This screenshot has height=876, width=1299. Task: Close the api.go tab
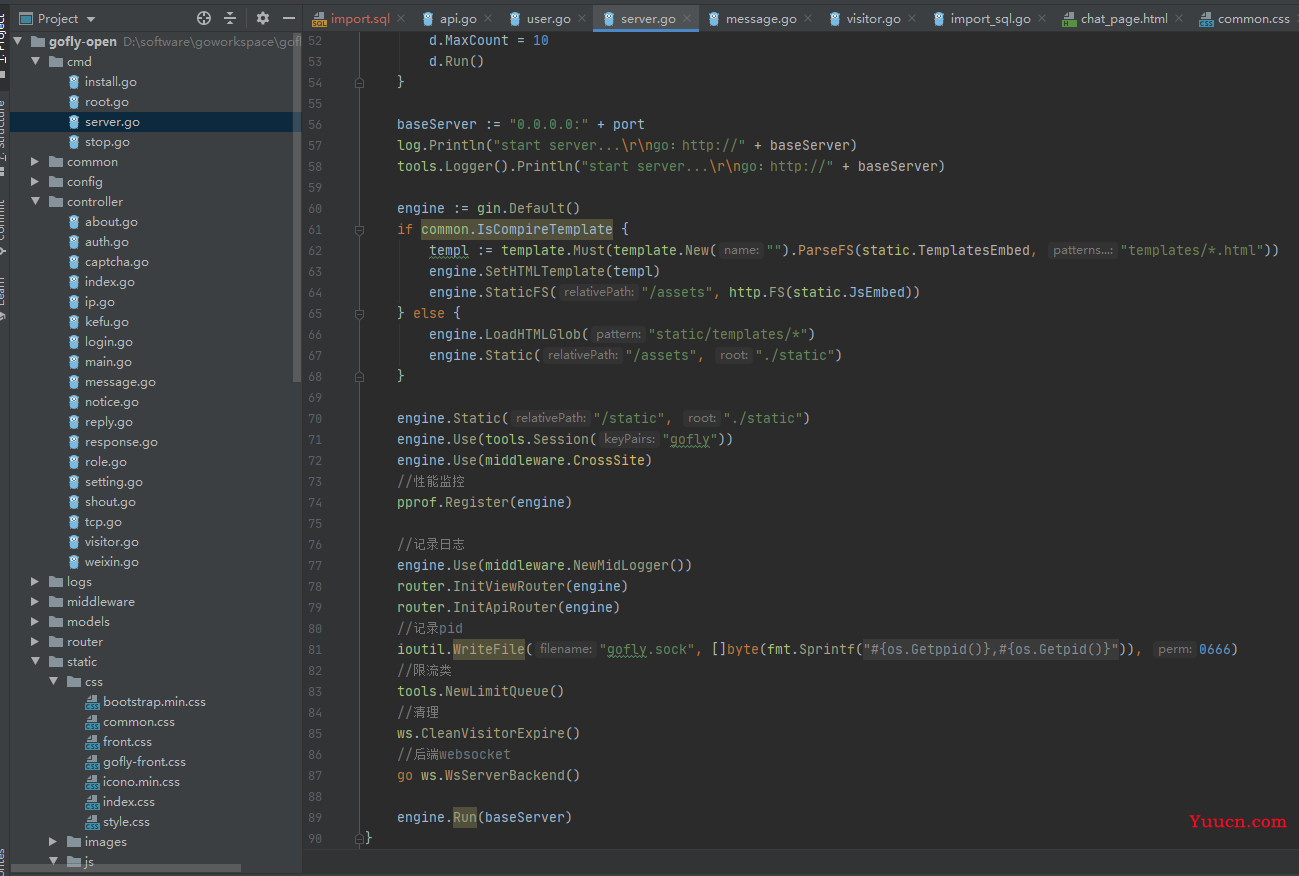488,19
